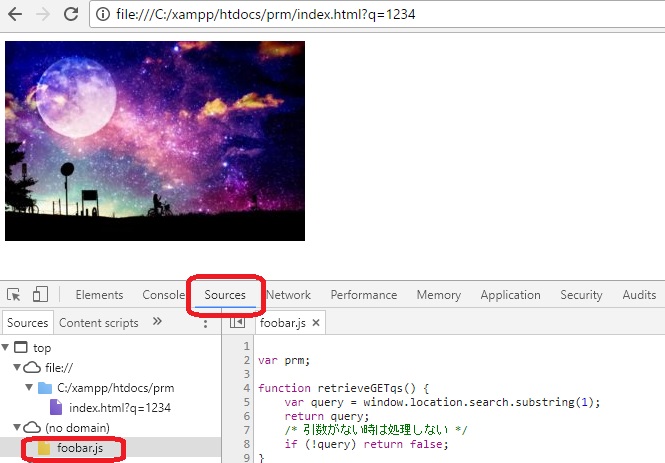
Task: Open the Memory tab
Action: coord(439,295)
